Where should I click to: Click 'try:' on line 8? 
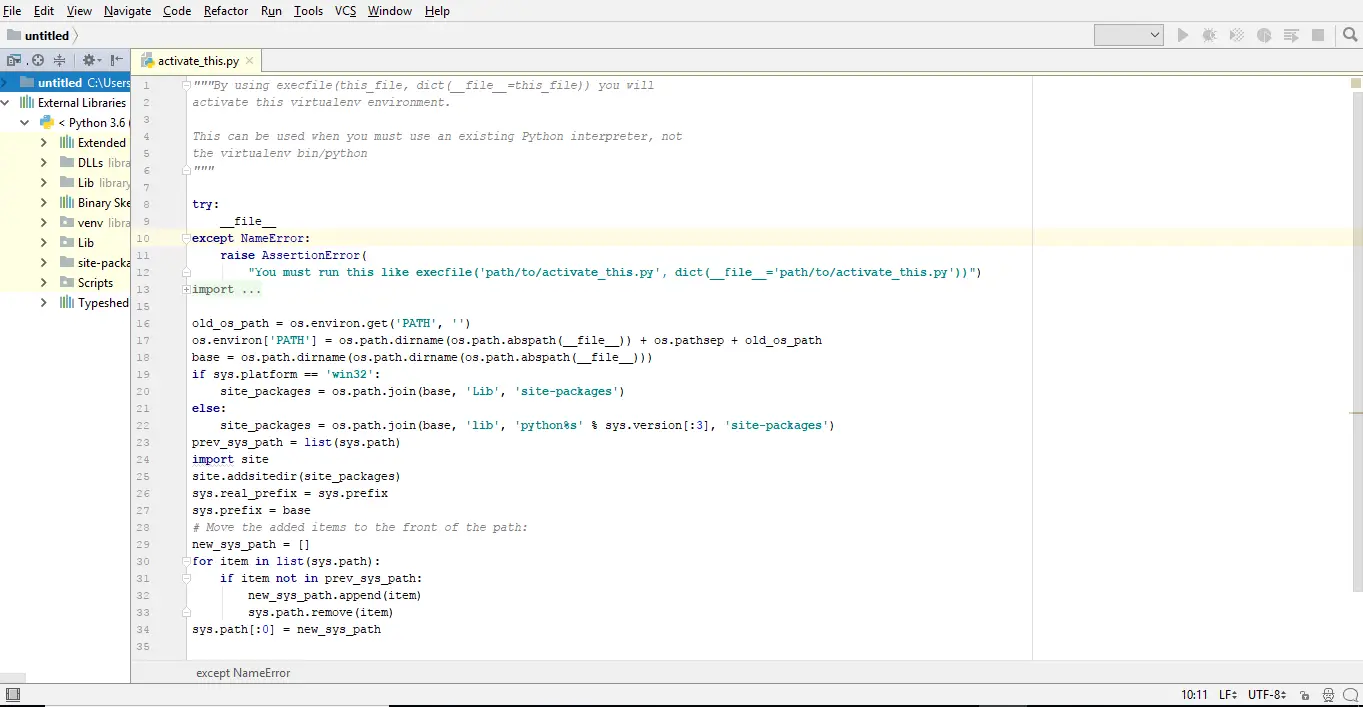pos(205,204)
